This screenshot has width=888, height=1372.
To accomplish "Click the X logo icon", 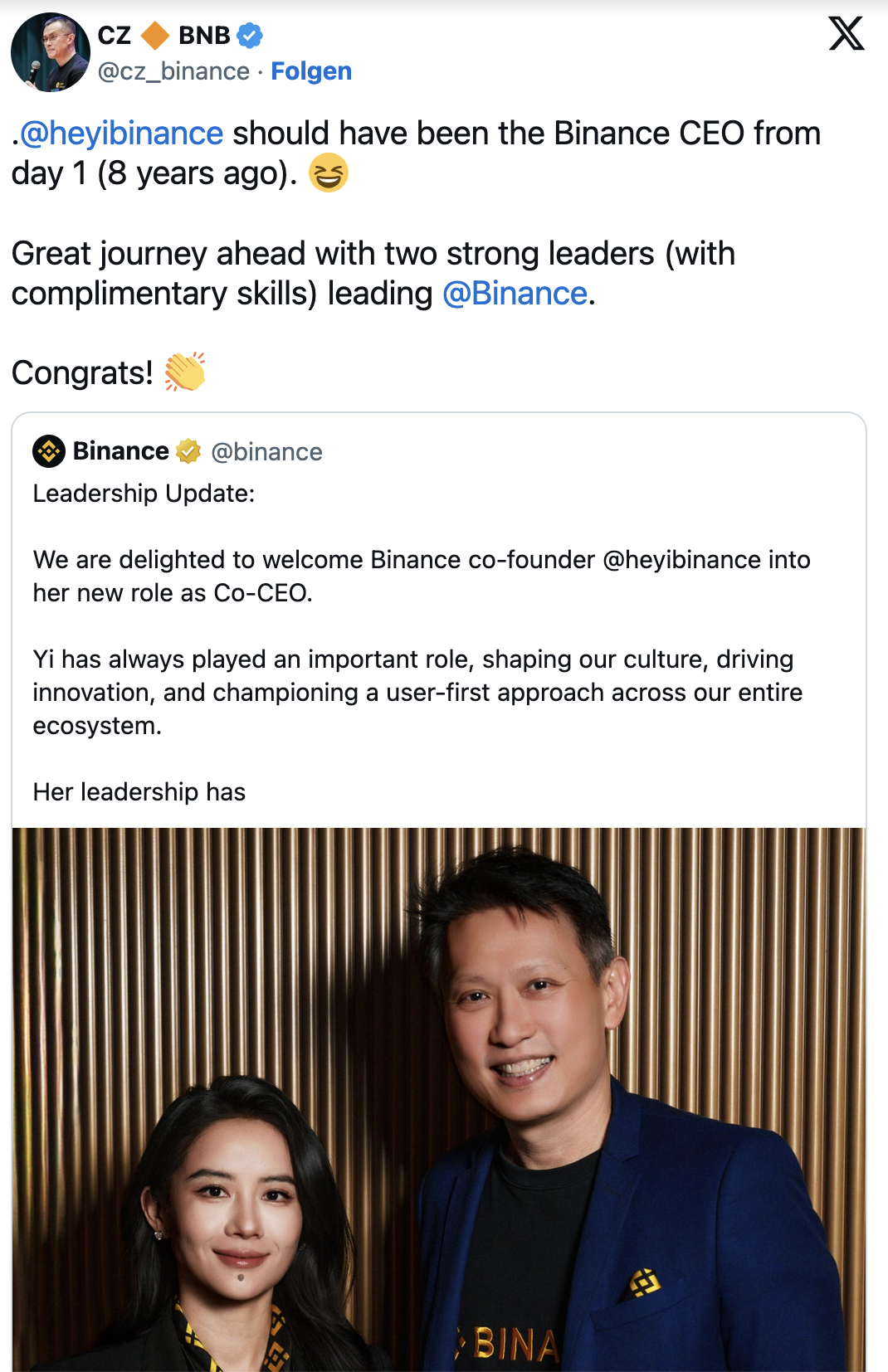I will click(846, 34).
